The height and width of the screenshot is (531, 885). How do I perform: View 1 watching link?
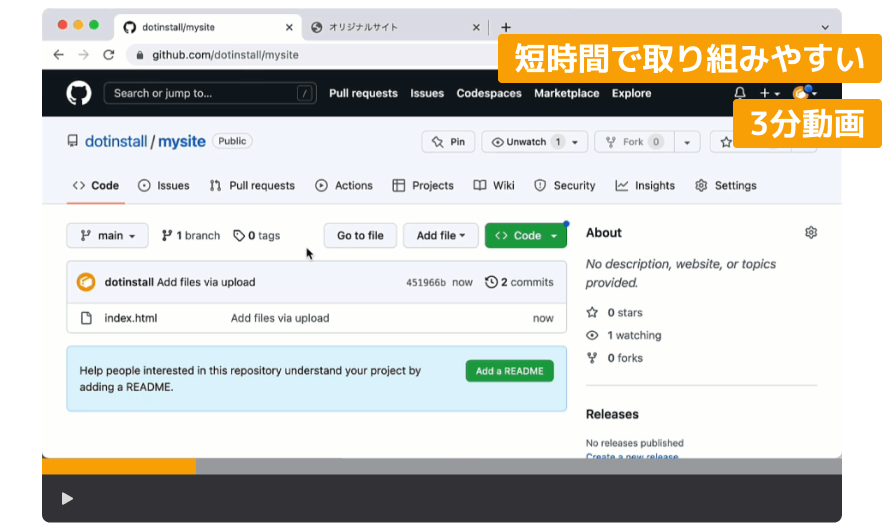[x=624, y=335]
